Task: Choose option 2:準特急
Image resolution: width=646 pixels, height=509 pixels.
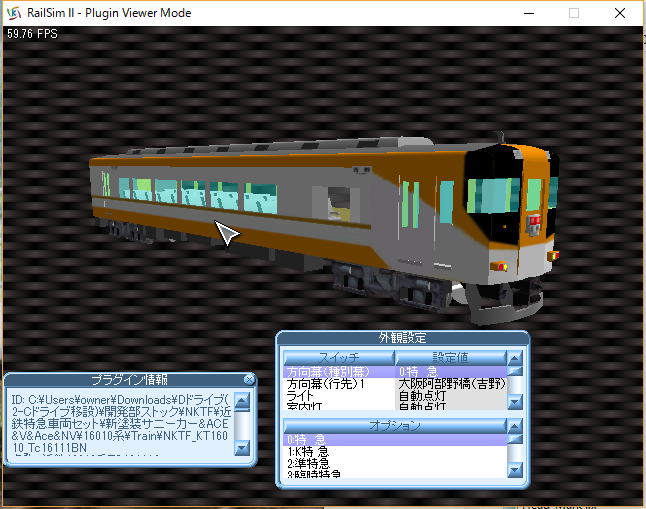Action: 395,463
